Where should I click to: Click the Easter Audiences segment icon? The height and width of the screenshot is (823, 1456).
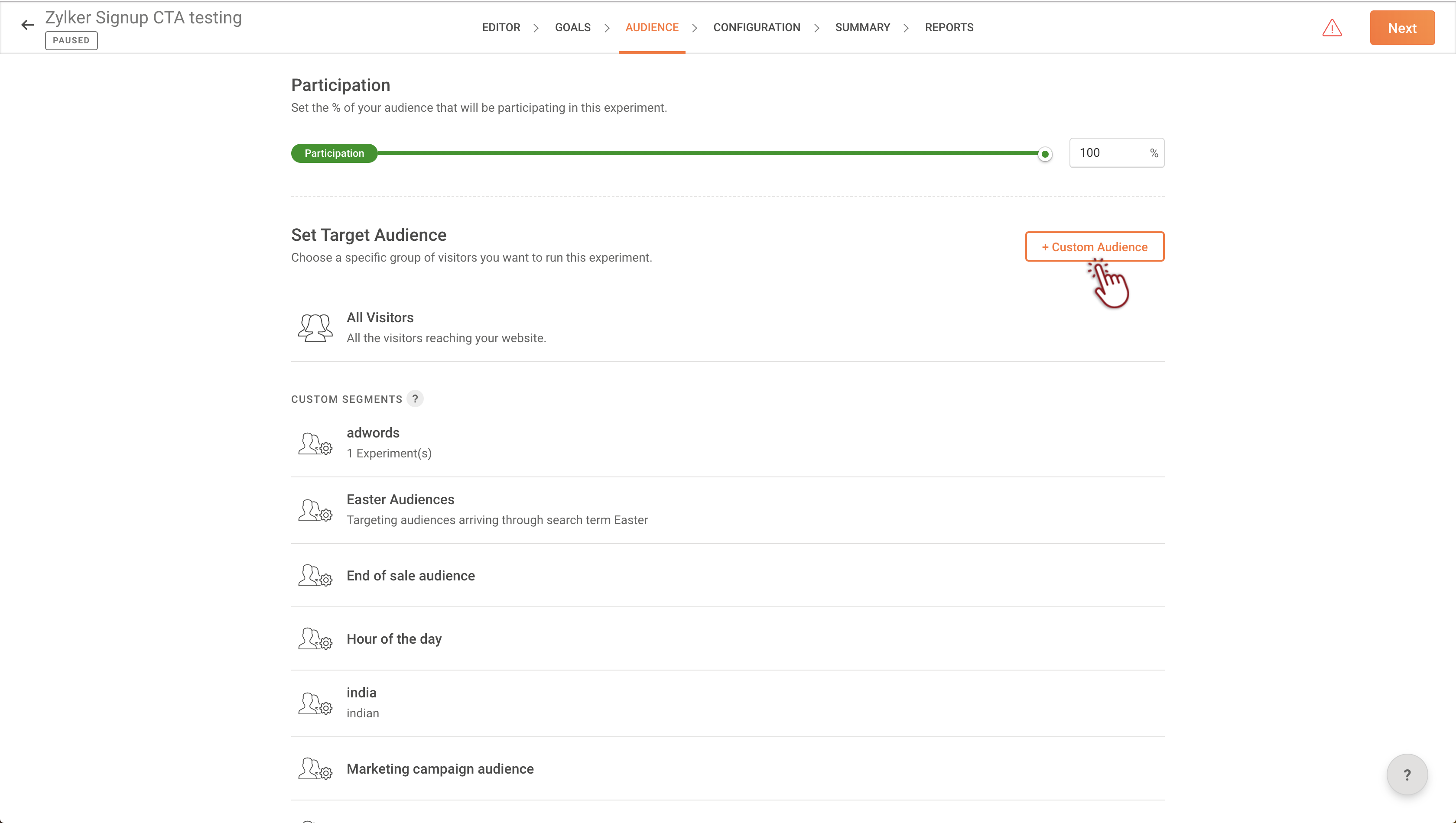[x=315, y=510]
